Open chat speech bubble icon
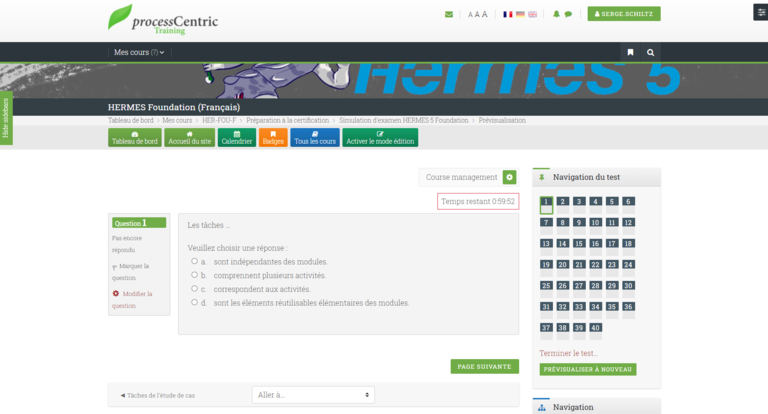The image size is (768, 414). pos(568,14)
